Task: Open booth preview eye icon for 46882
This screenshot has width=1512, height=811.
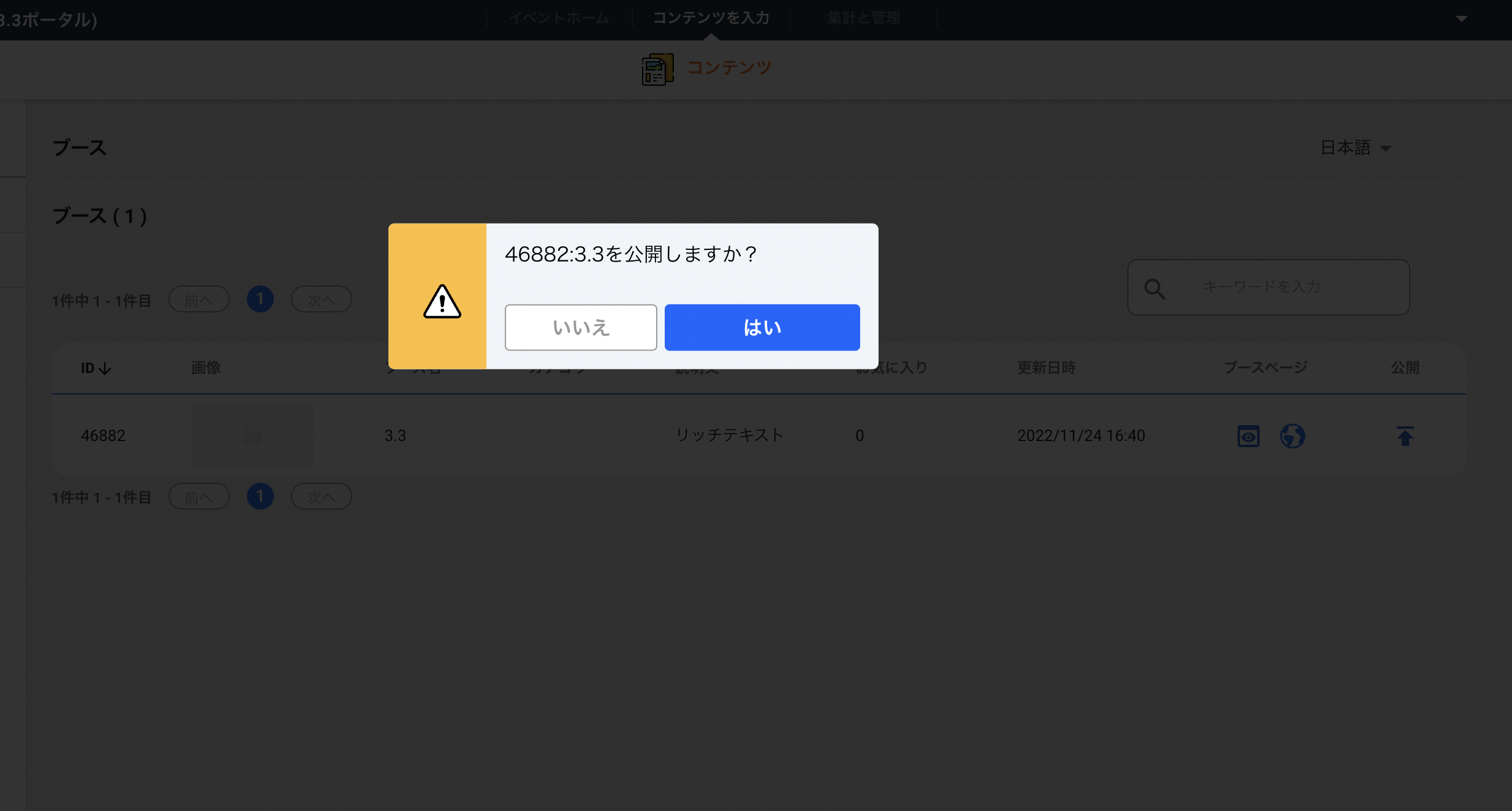Action: click(x=1249, y=436)
